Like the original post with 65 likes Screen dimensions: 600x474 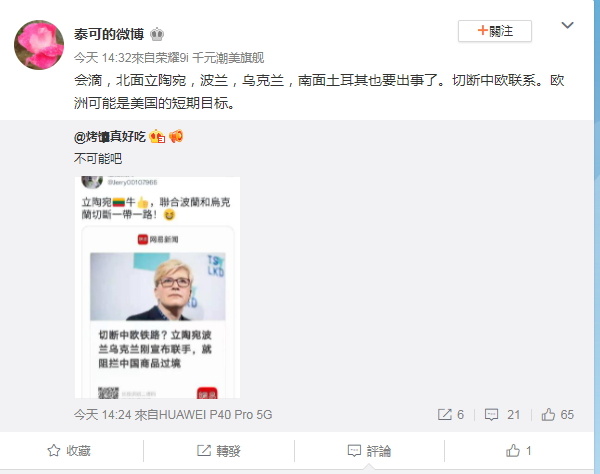(558, 415)
